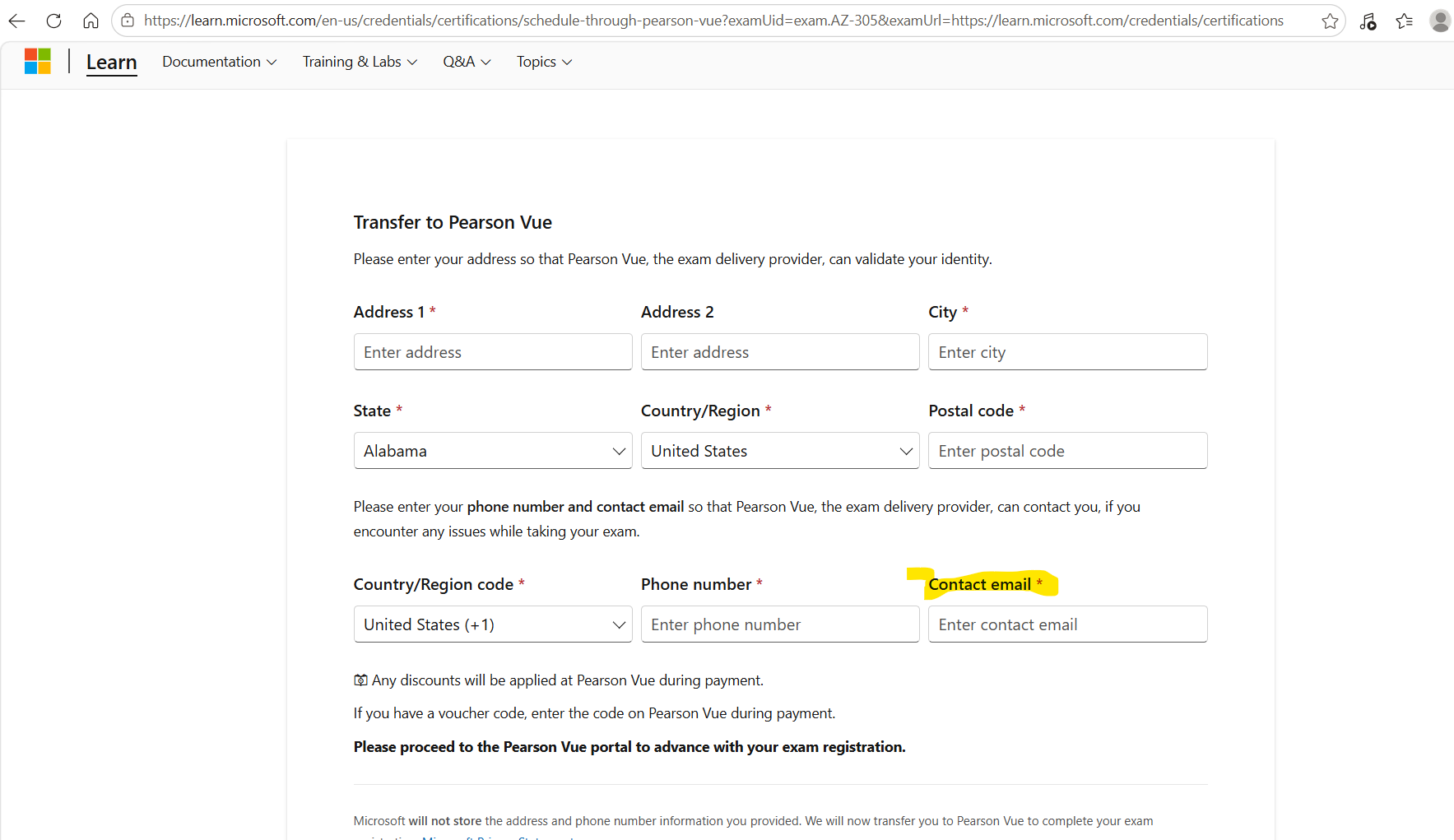Reload the page with refresh icon
Screen dimensions: 1454x840
(x=53, y=21)
